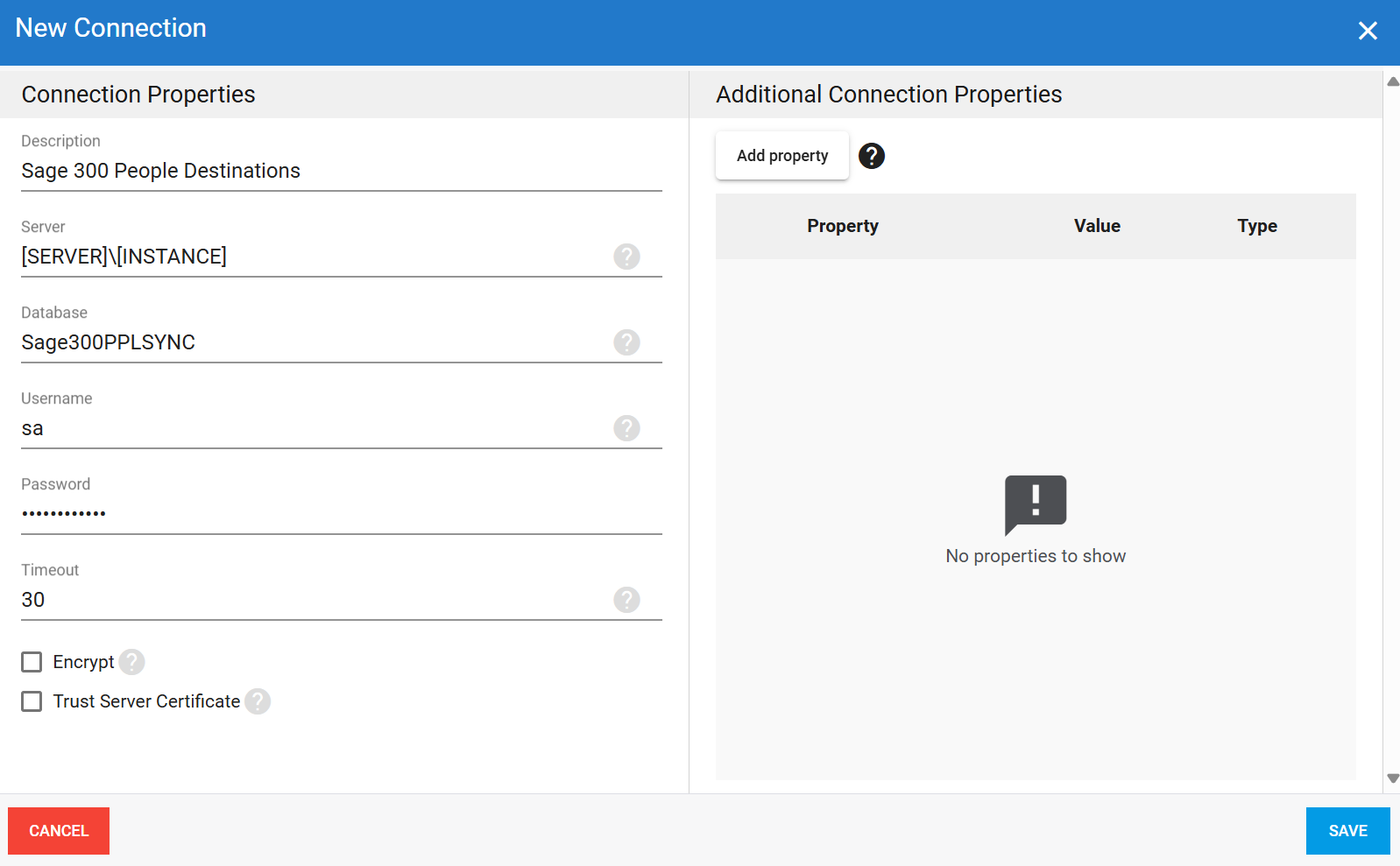Click the Database field help icon
This screenshot has width=1400, height=866.
[x=626, y=342]
